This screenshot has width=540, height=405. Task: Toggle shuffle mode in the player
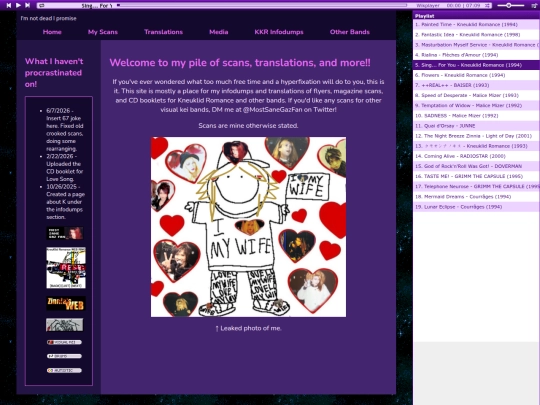[x=487, y=6]
